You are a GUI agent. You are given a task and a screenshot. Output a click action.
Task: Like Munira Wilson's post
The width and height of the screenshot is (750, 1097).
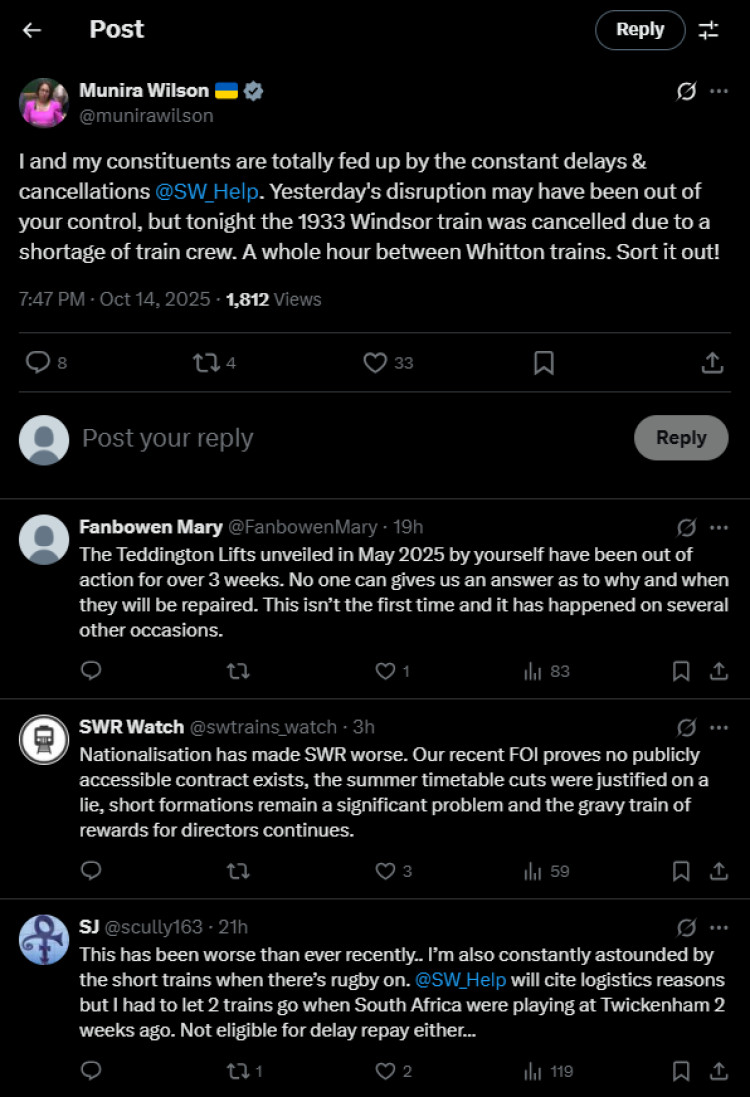375,362
